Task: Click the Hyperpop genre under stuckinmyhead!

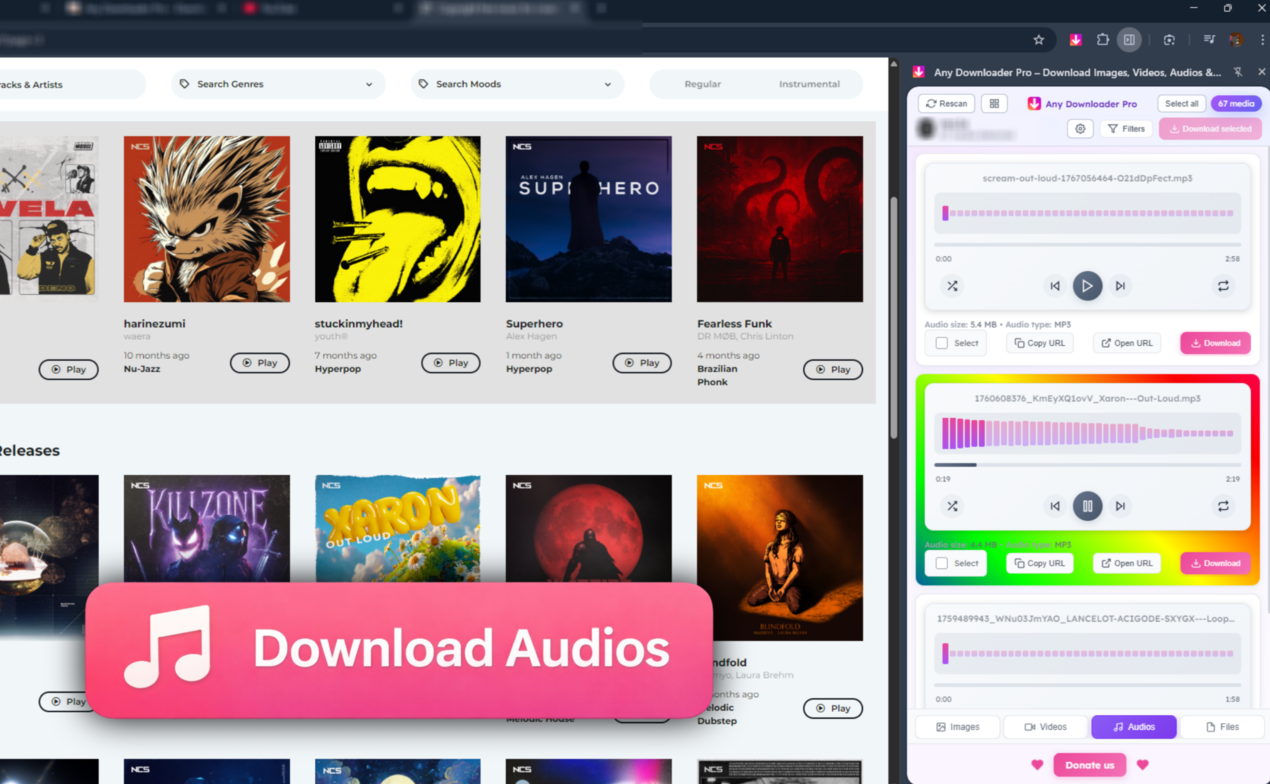Action: pos(338,369)
